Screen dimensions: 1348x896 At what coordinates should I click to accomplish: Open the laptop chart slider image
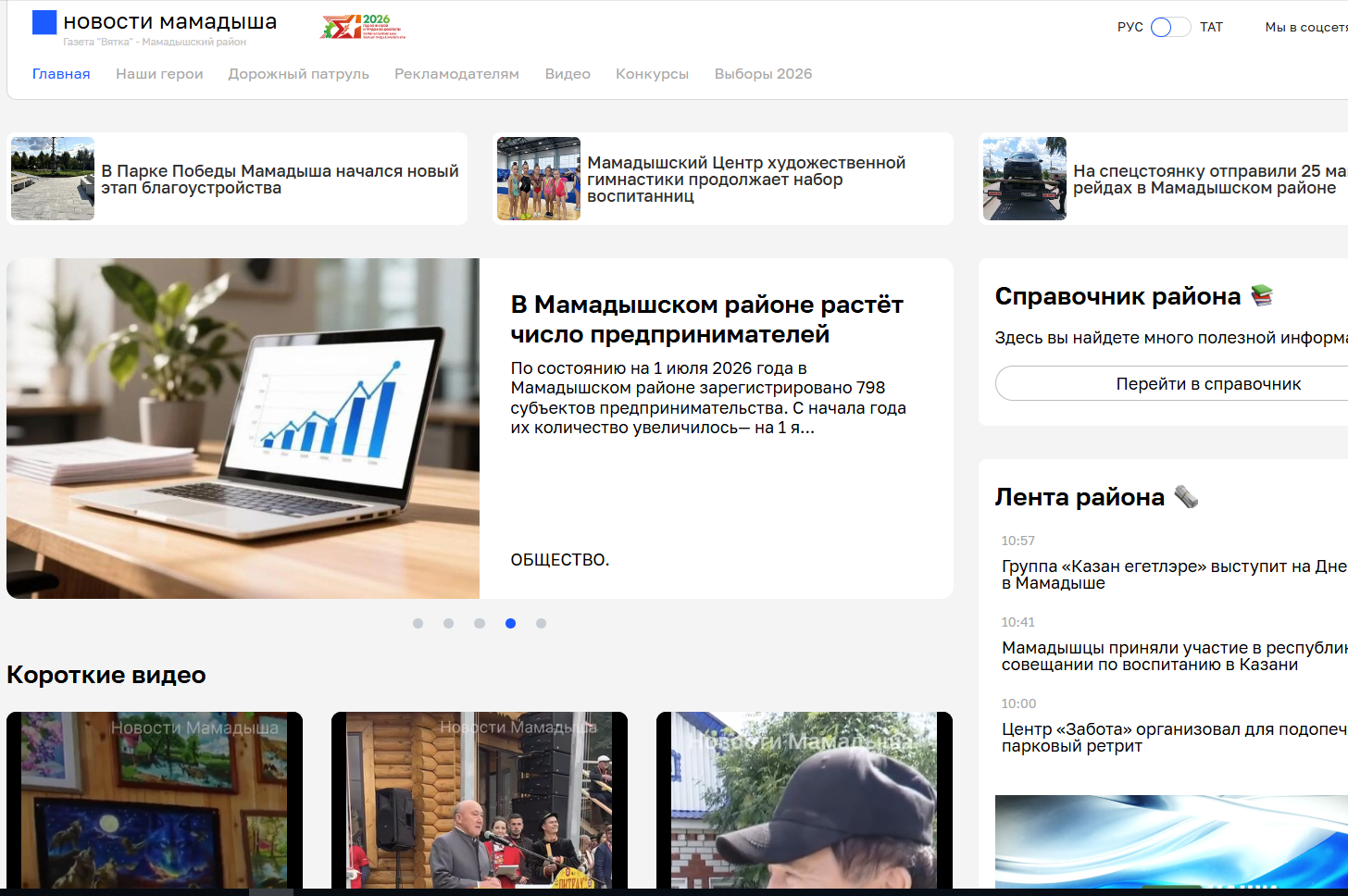243,429
